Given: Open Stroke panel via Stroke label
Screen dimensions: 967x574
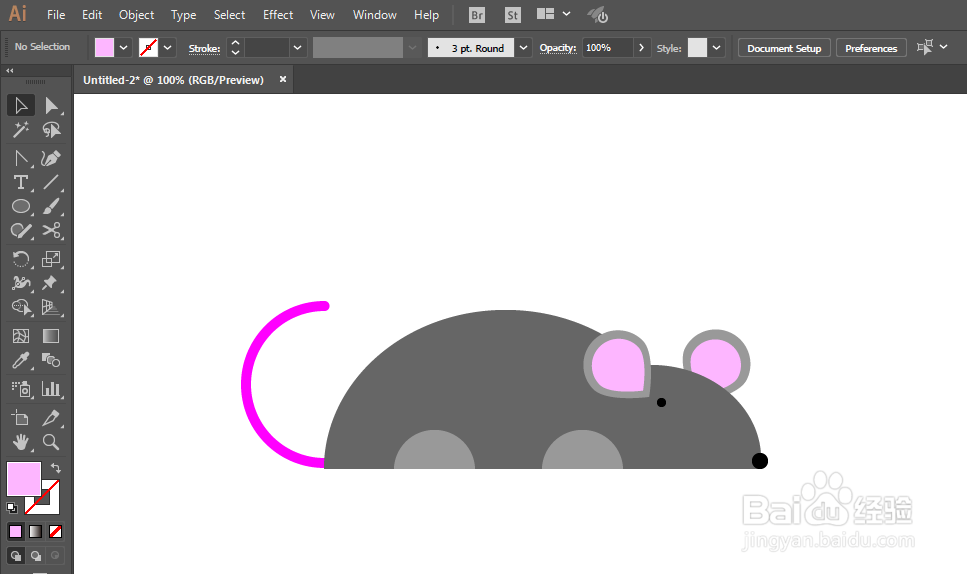Looking at the screenshot, I should [x=204, y=48].
